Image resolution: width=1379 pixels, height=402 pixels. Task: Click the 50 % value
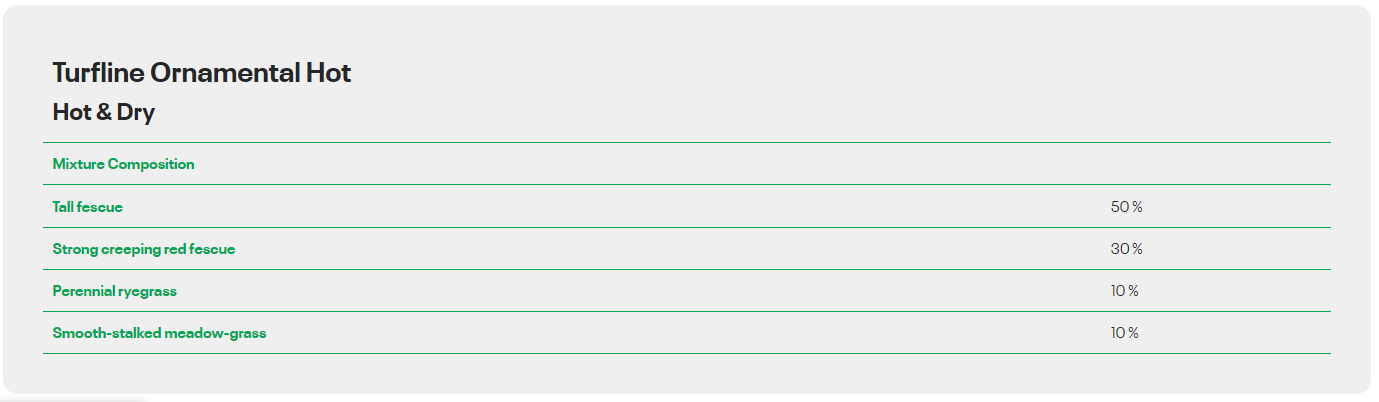point(1126,207)
